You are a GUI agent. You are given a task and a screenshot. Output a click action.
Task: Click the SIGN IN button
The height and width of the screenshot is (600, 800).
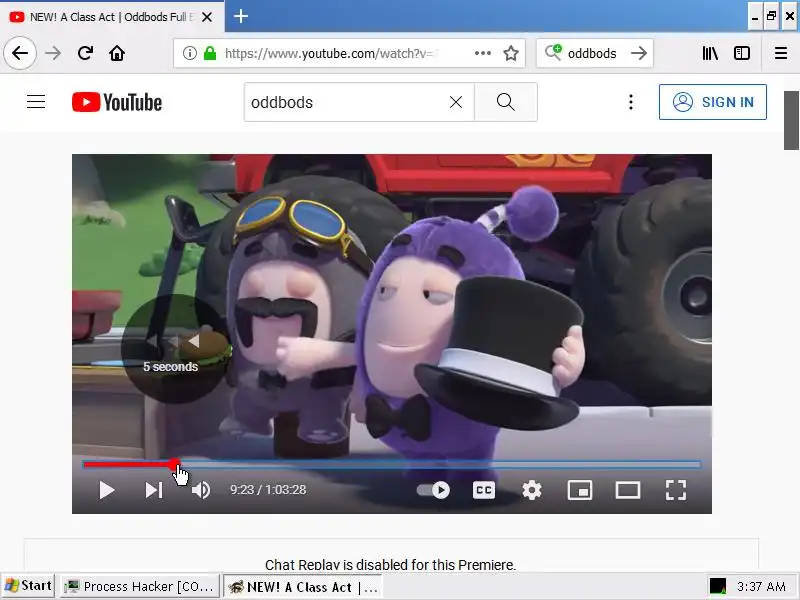tap(713, 102)
